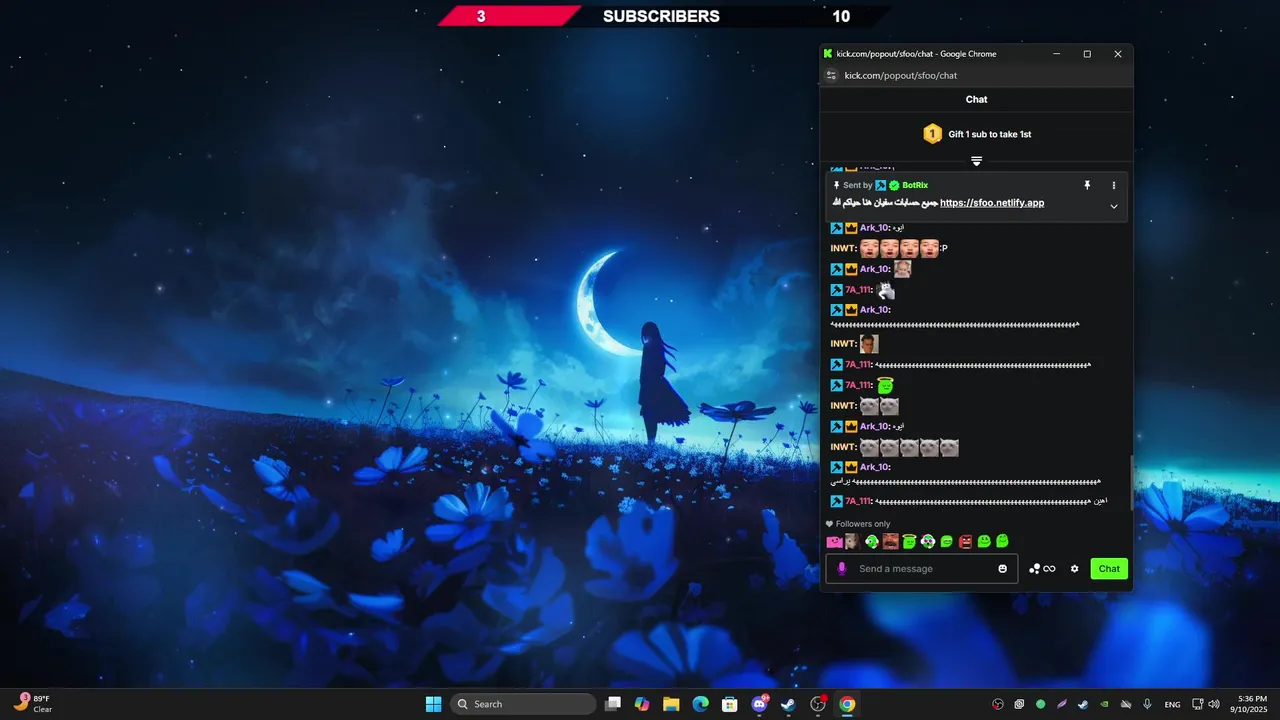Viewport: 1280px width, 720px height.
Task: Open the sfoo.netlify.app link
Action: [992, 203]
